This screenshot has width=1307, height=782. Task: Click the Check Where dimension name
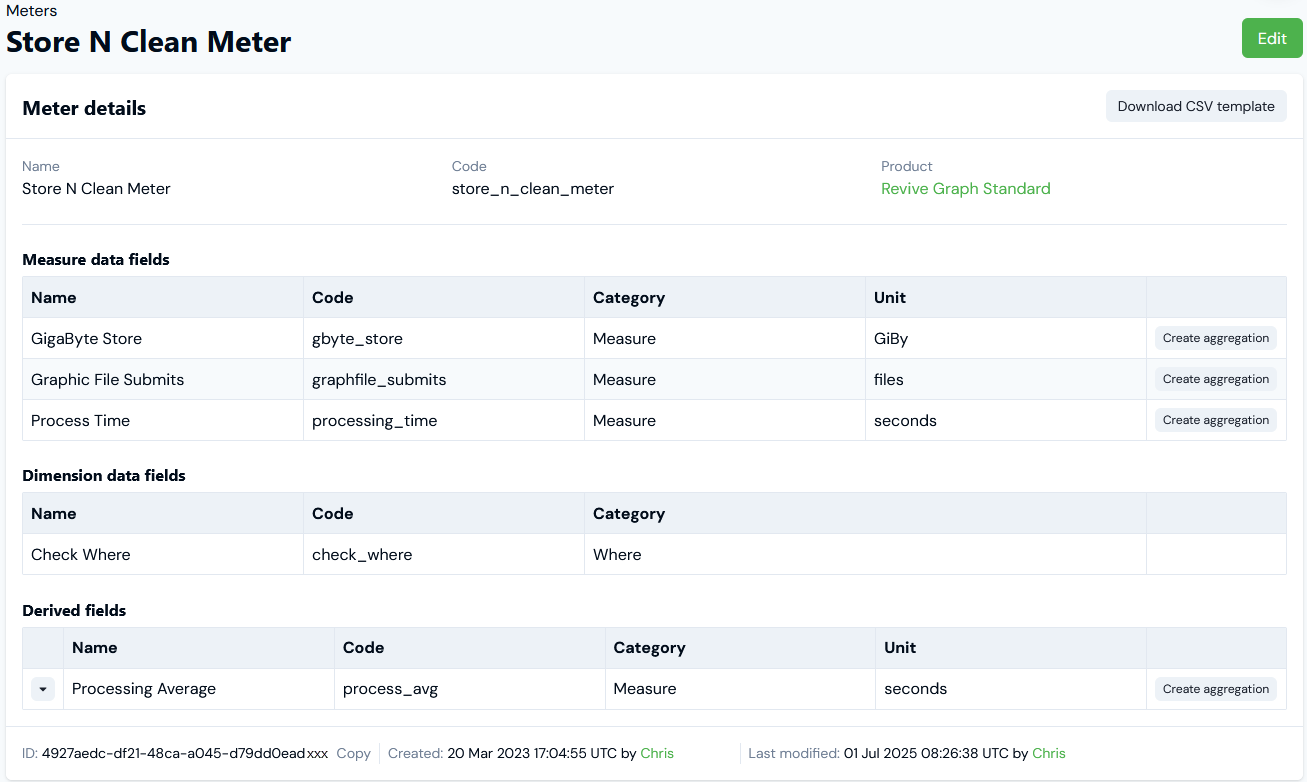pyautogui.click(x=163, y=554)
